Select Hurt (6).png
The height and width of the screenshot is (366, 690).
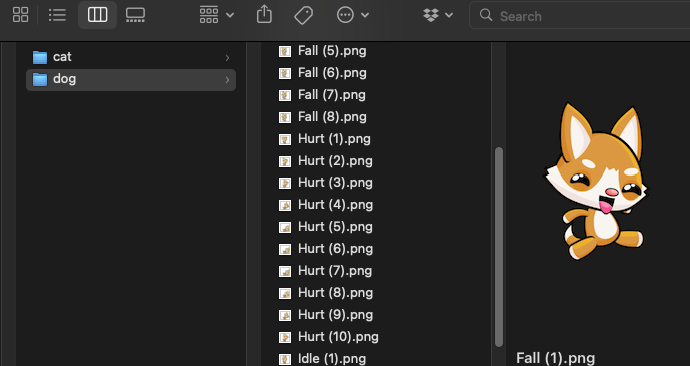point(335,249)
